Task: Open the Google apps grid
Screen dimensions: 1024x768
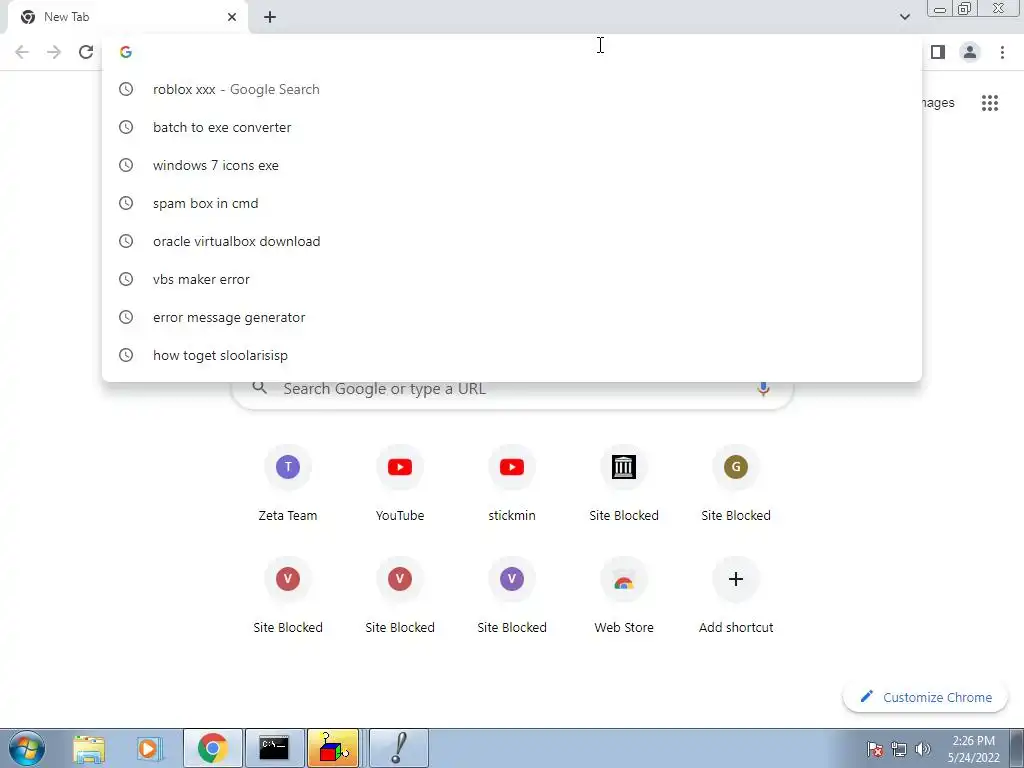Action: coord(989,103)
